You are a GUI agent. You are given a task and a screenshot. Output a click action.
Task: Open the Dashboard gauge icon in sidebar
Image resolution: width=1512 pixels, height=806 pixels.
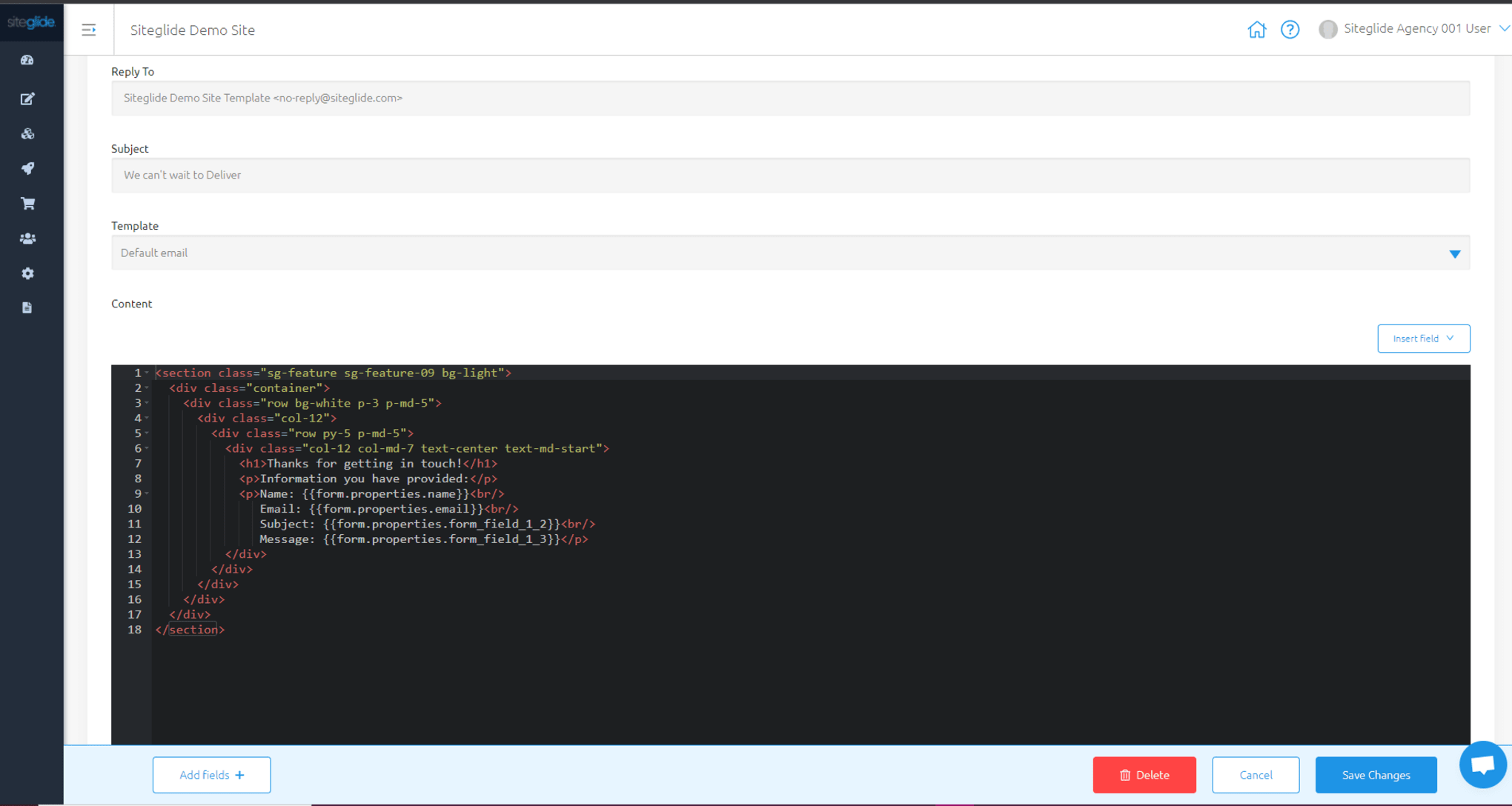pos(27,60)
